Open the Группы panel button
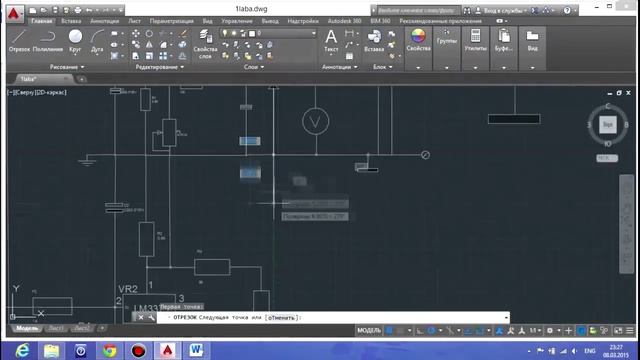Screen dimensions: 640x360 coord(447,38)
